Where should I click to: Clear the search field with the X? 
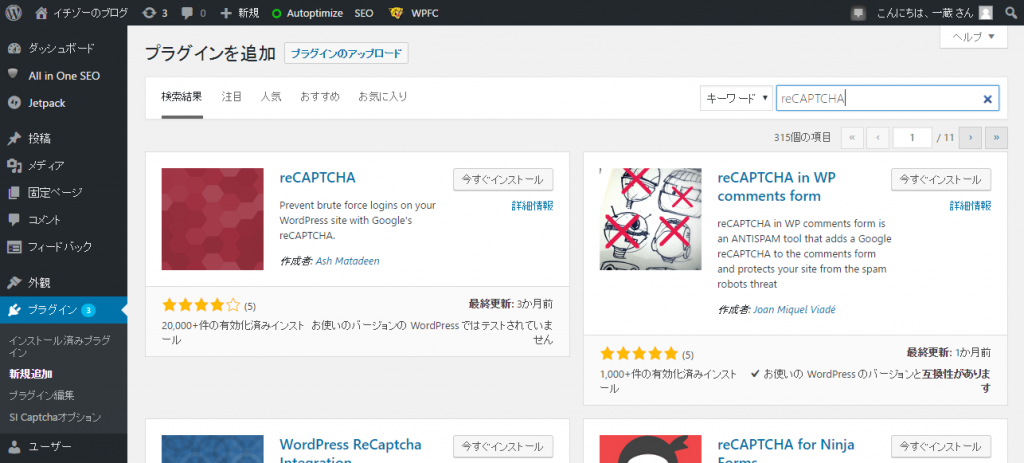(x=987, y=99)
